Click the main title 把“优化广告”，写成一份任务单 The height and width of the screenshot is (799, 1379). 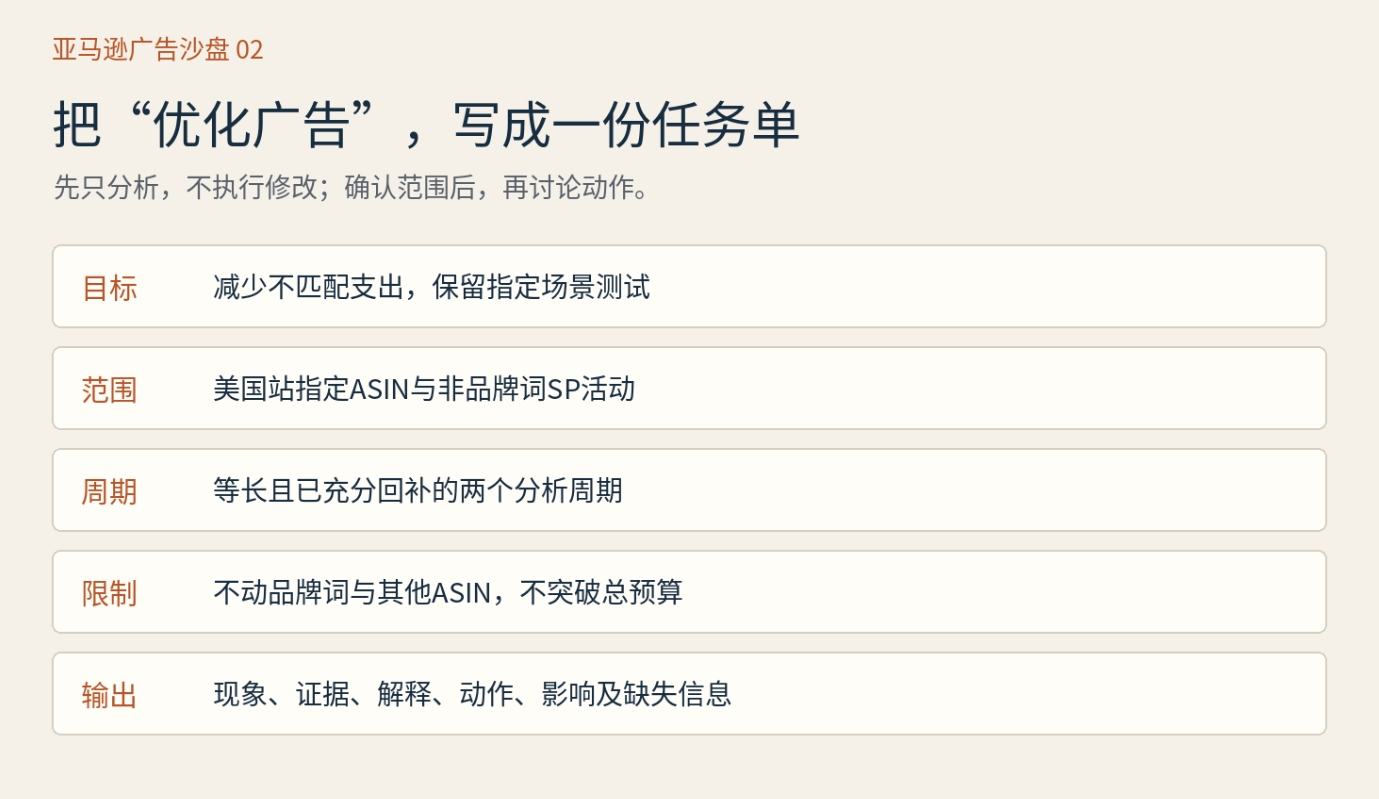click(x=426, y=126)
